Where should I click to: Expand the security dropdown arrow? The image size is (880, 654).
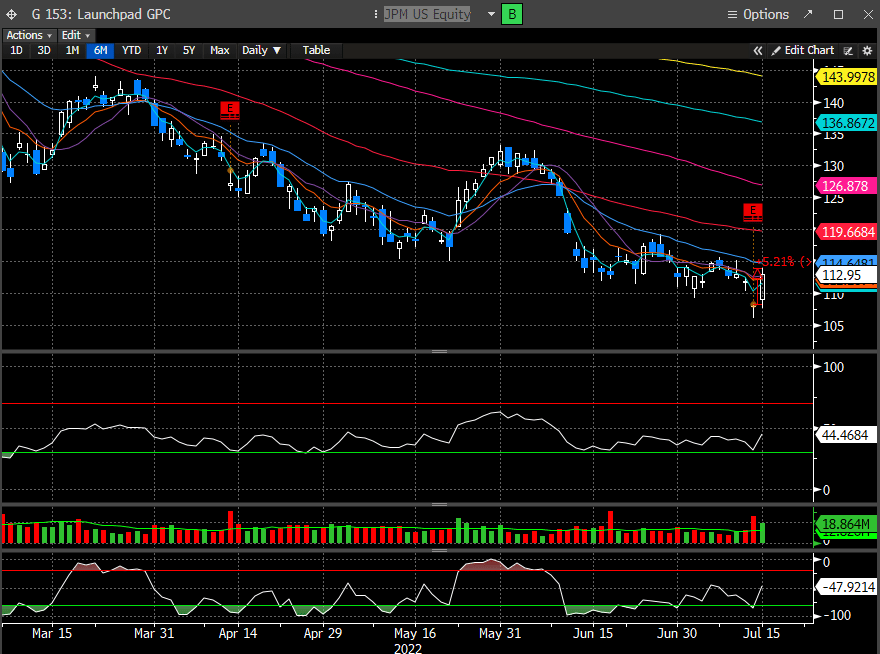pos(491,14)
